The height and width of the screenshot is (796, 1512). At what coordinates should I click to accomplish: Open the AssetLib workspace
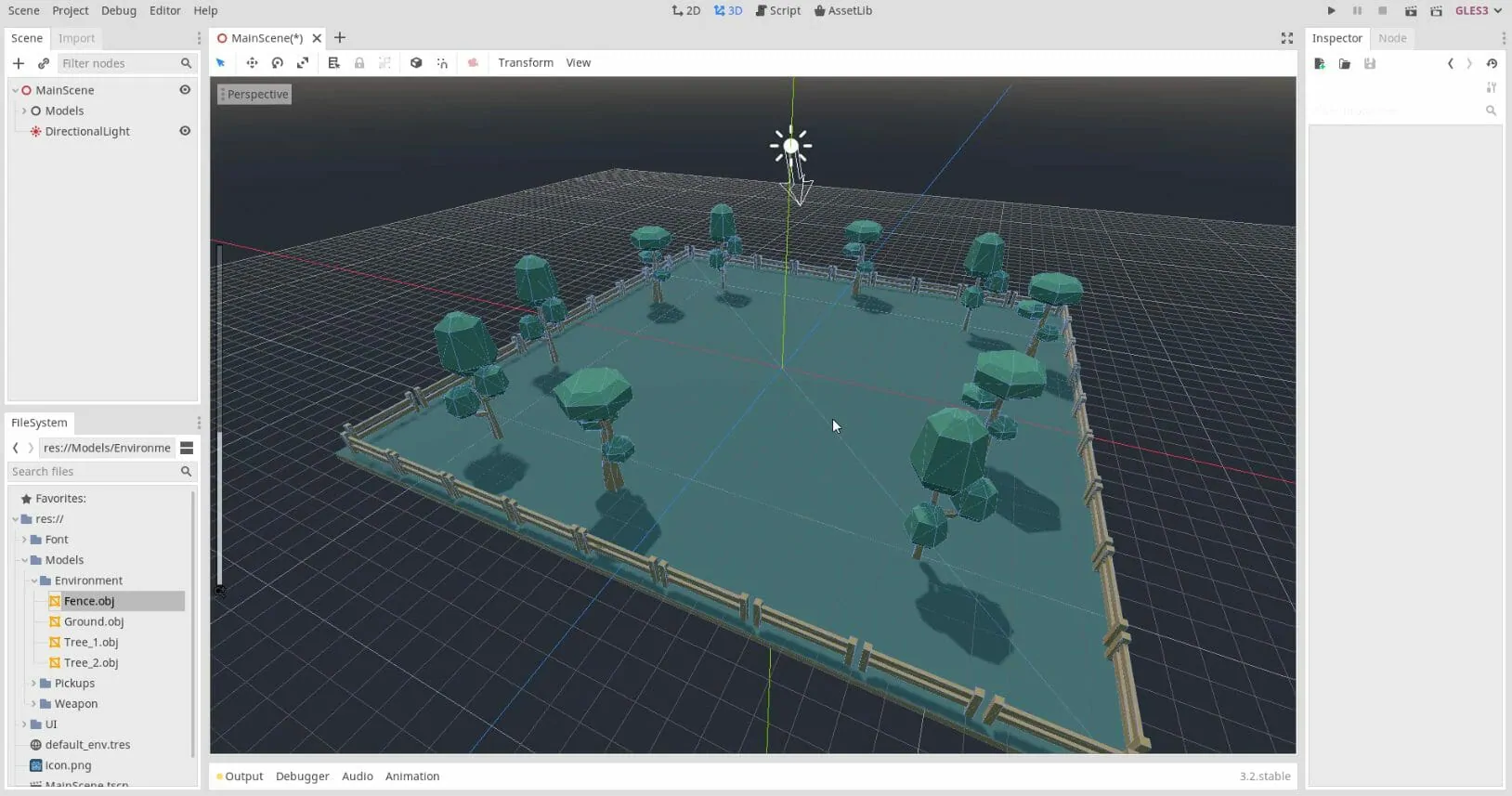(843, 11)
